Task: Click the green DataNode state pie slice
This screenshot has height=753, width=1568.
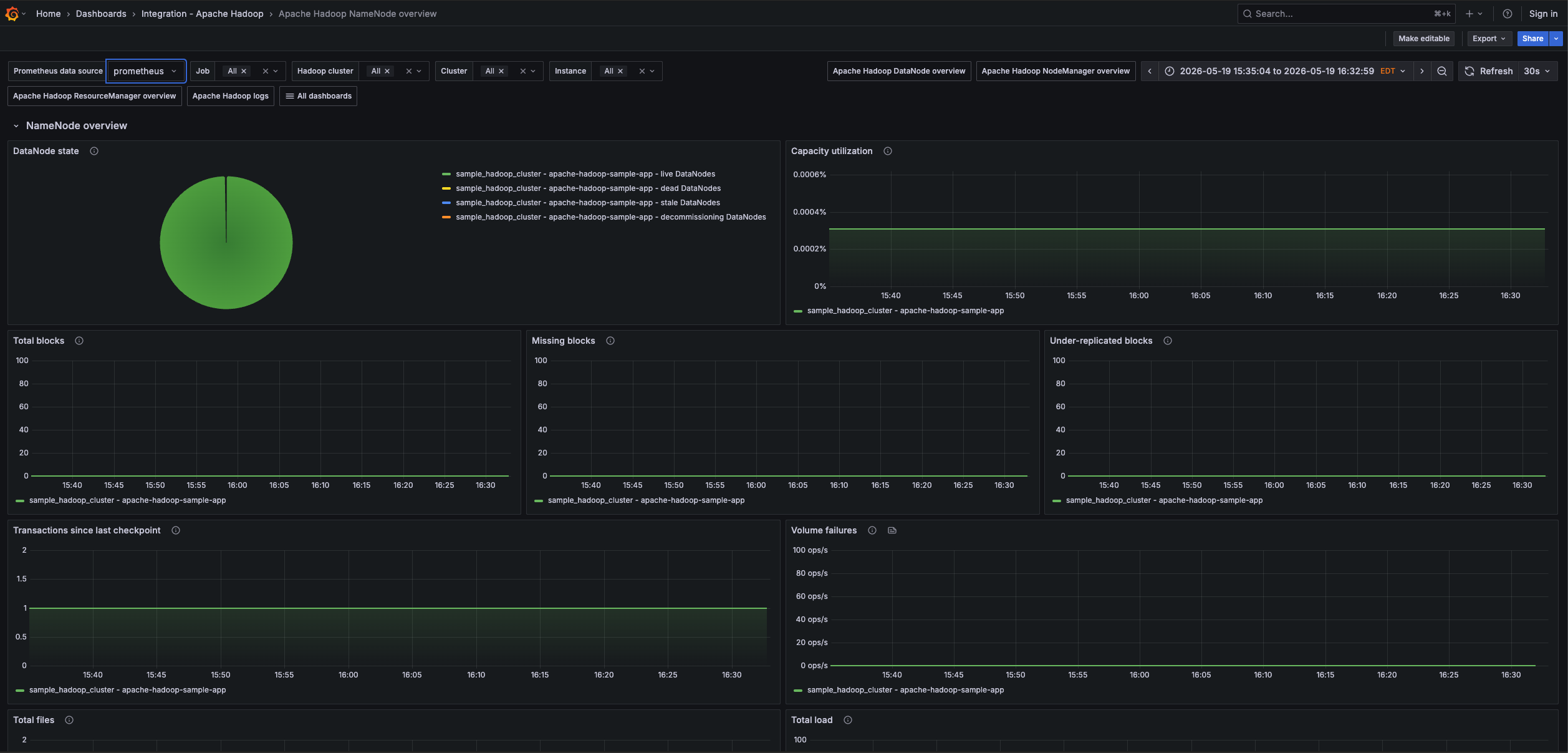Action: coord(226,243)
